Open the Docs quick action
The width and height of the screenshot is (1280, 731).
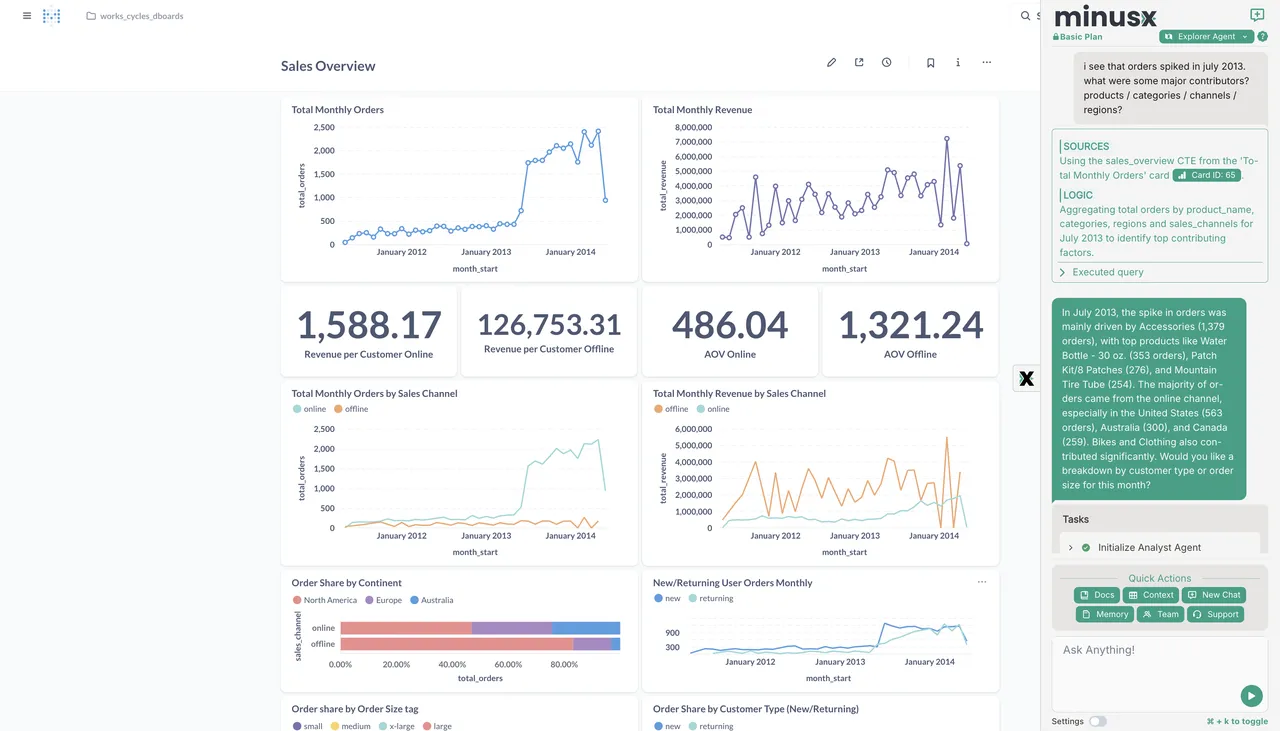(1097, 595)
